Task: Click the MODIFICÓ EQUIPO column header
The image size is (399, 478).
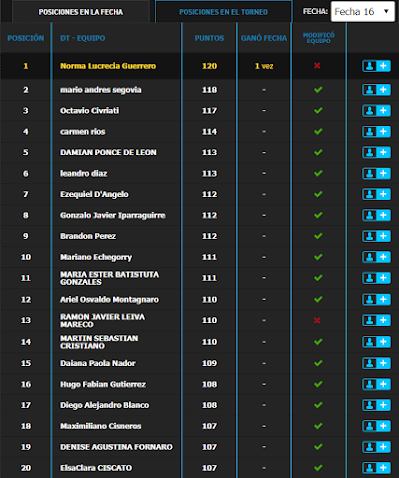Action: coord(319,38)
